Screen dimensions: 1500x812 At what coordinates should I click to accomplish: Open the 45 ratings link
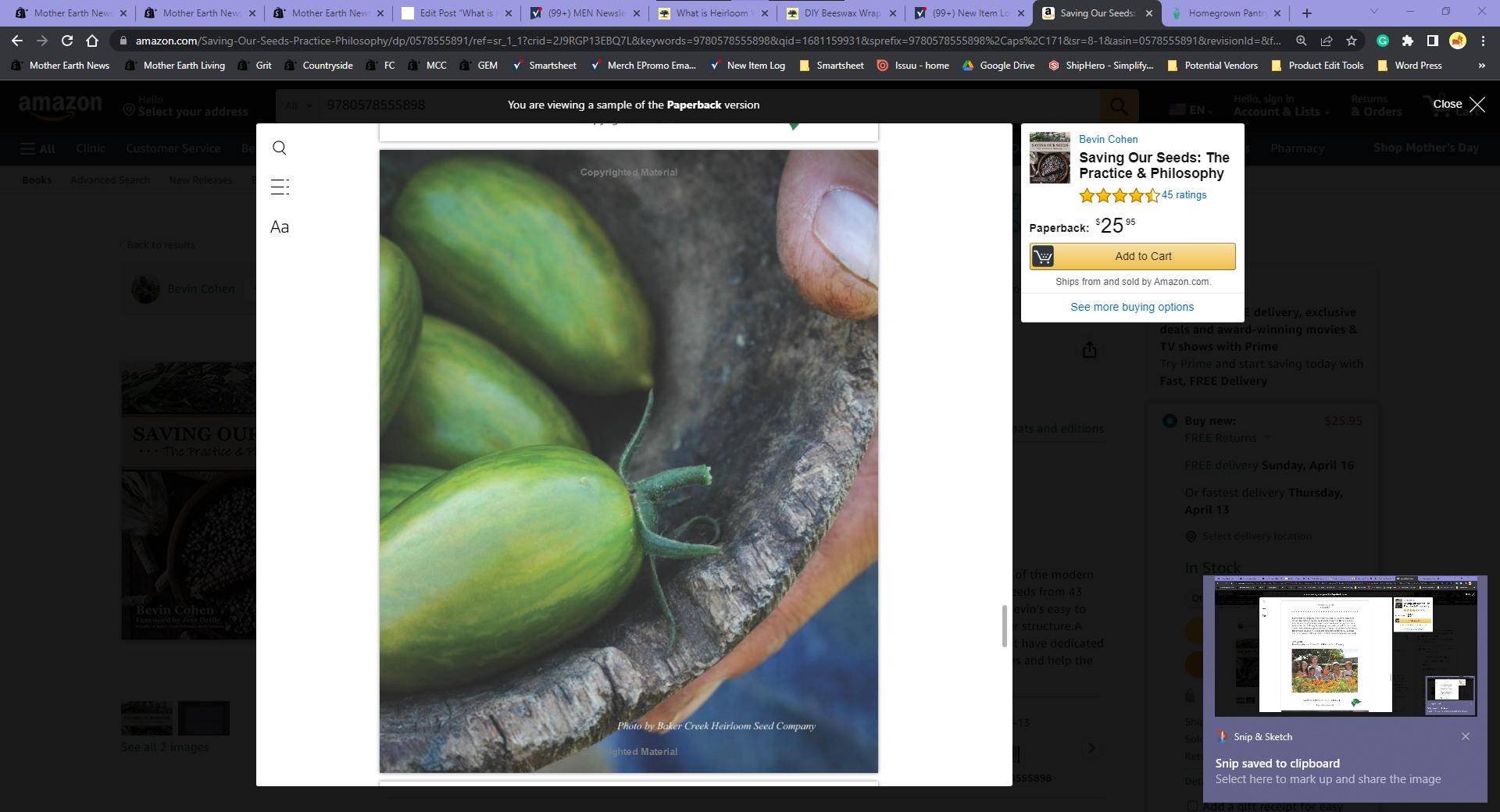(x=1184, y=195)
